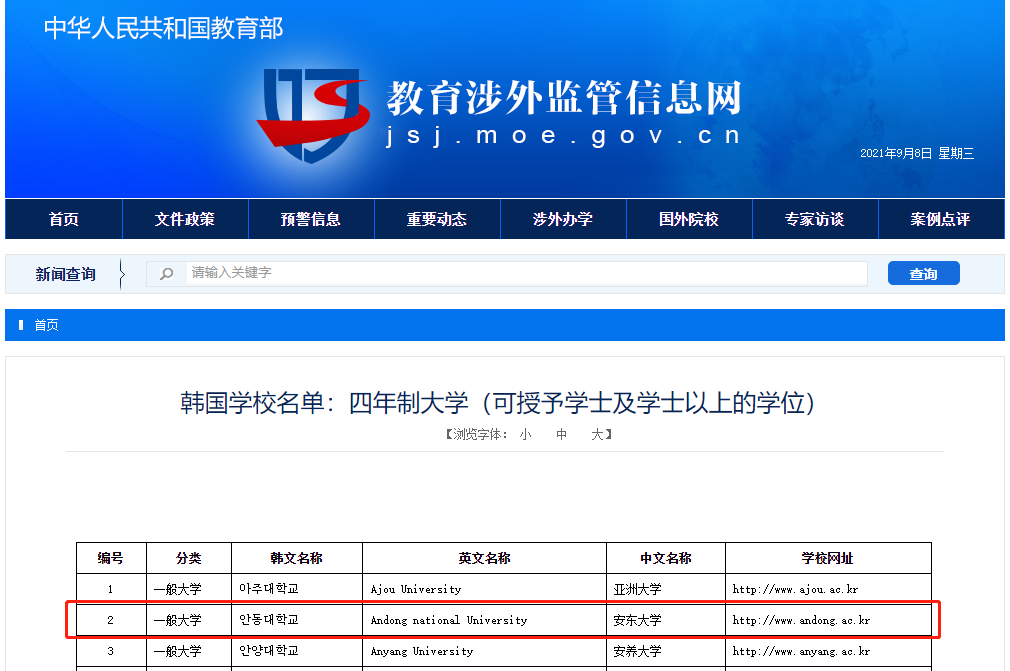Click the chevron beside 新闻查询

click(x=122, y=274)
